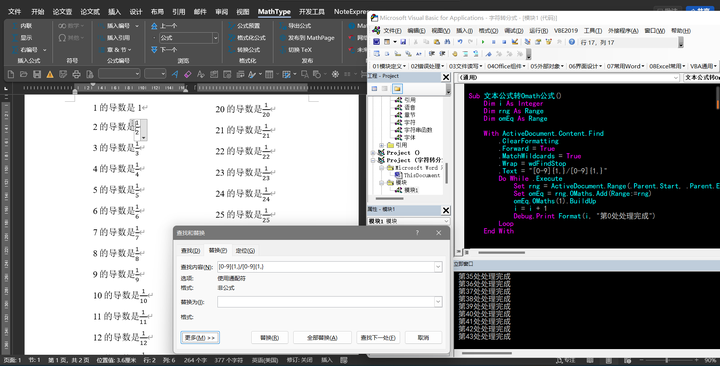Click format equations (格式化公式)
Screen dimensions: 720x366
click(x=247, y=38)
